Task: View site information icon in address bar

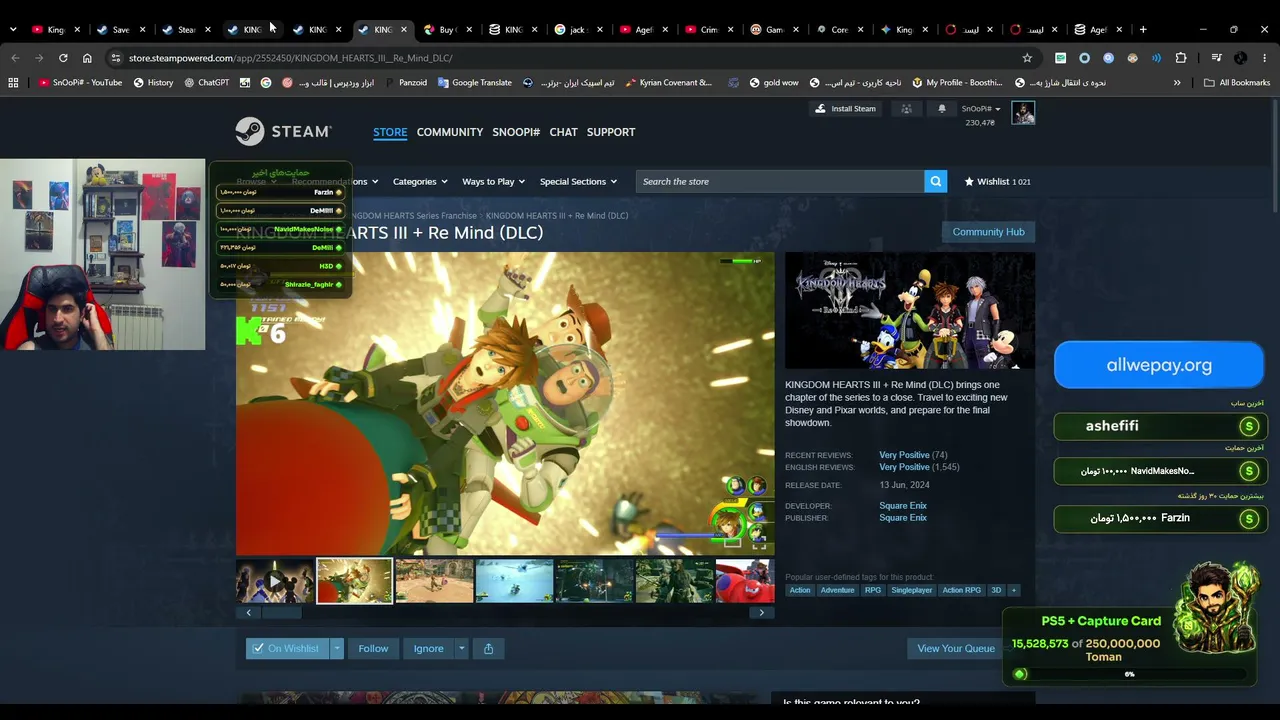Action: click(116, 58)
